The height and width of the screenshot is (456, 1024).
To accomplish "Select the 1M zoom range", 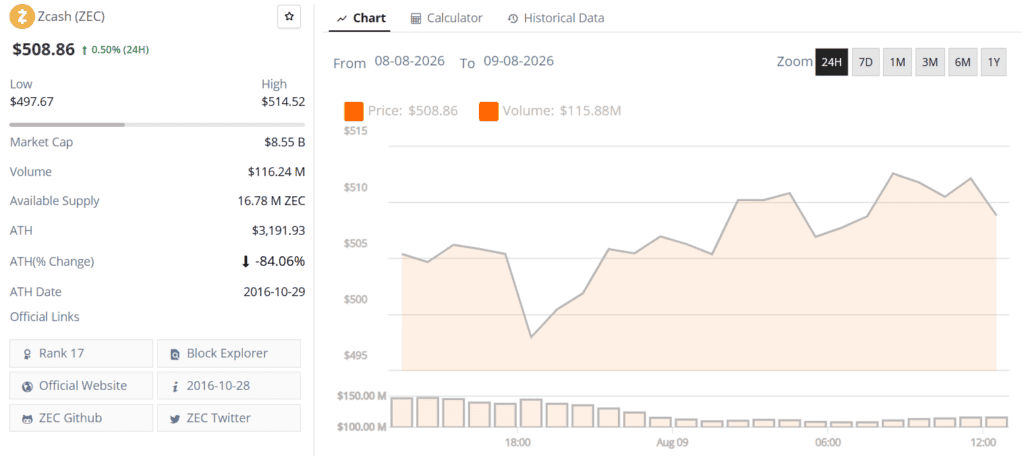I will tap(897, 62).
